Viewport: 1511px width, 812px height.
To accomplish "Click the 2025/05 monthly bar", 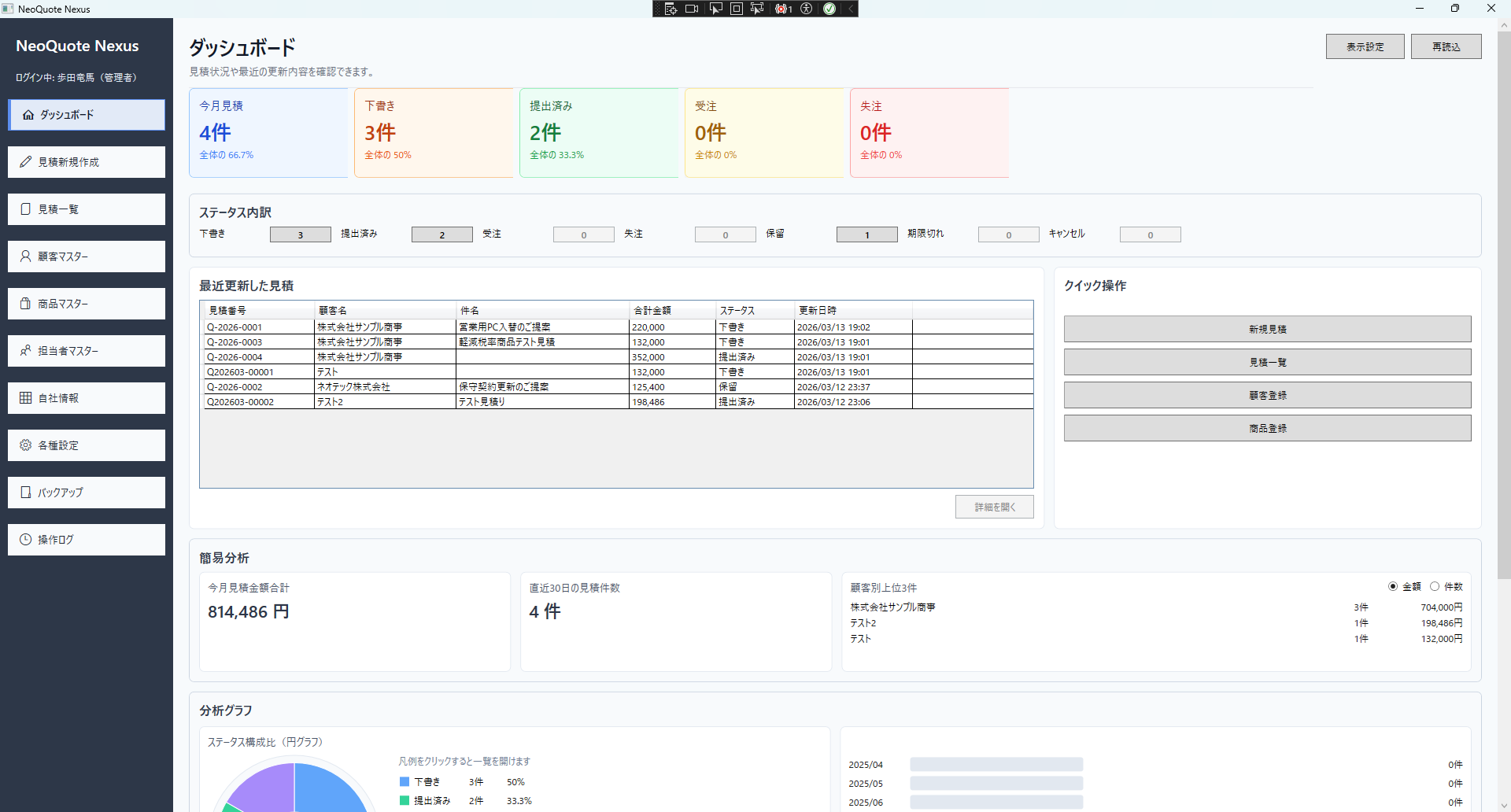I will click(996, 784).
